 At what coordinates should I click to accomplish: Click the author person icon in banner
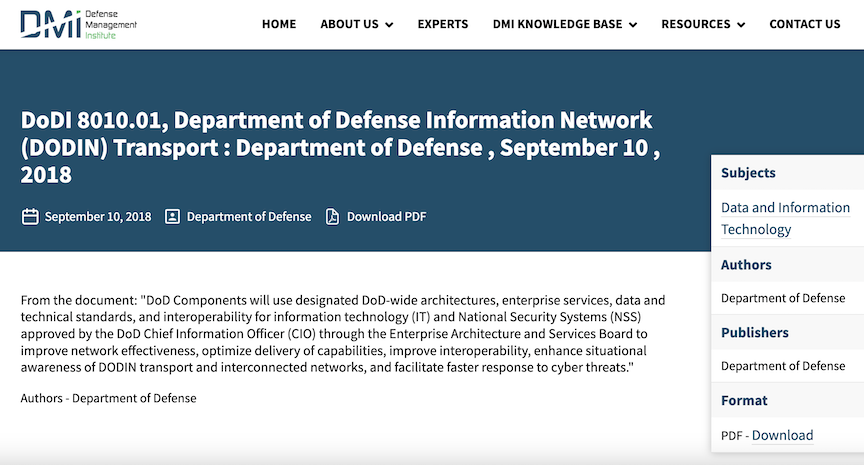click(x=172, y=216)
